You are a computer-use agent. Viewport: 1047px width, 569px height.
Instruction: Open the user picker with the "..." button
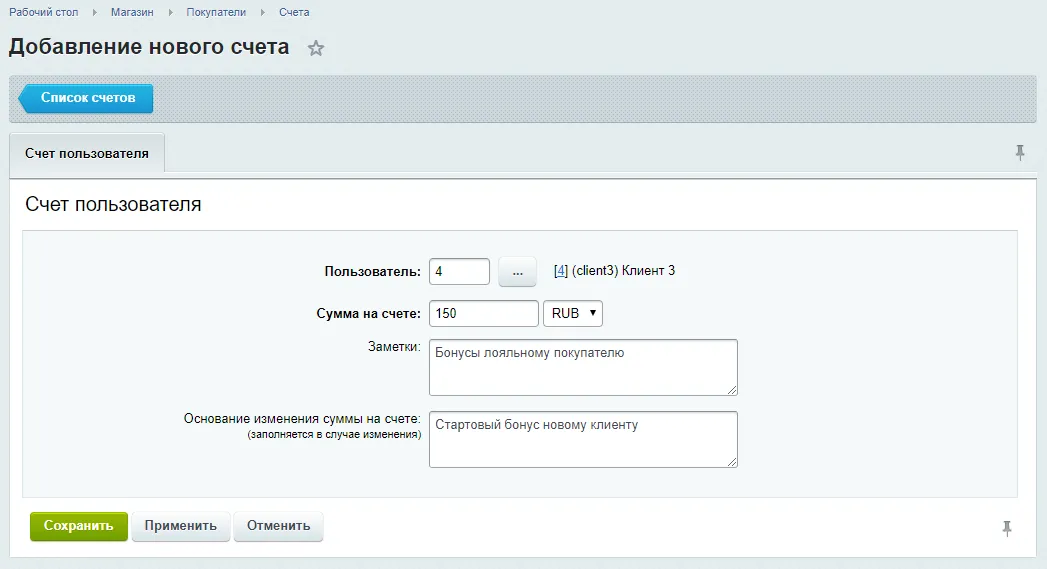517,272
